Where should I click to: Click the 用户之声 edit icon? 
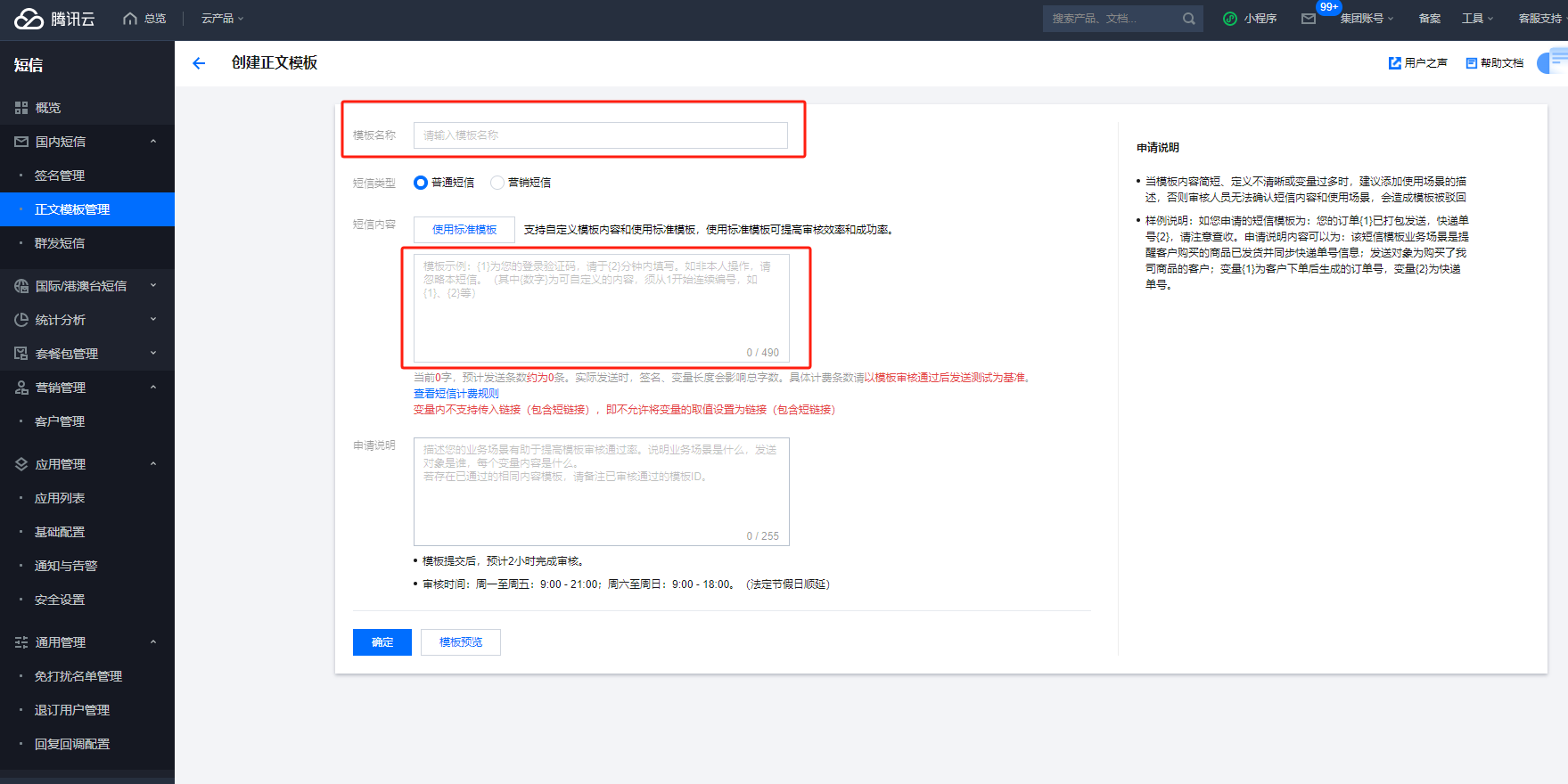[x=1394, y=63]
